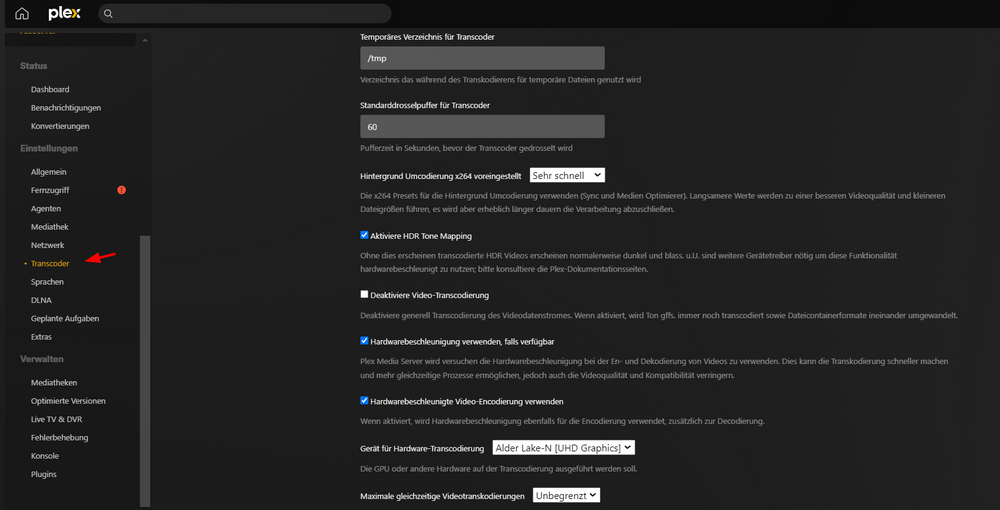This screenshot has width=1000, height=510.
Task: Open Allgemein settings
Action: [48, 172]
